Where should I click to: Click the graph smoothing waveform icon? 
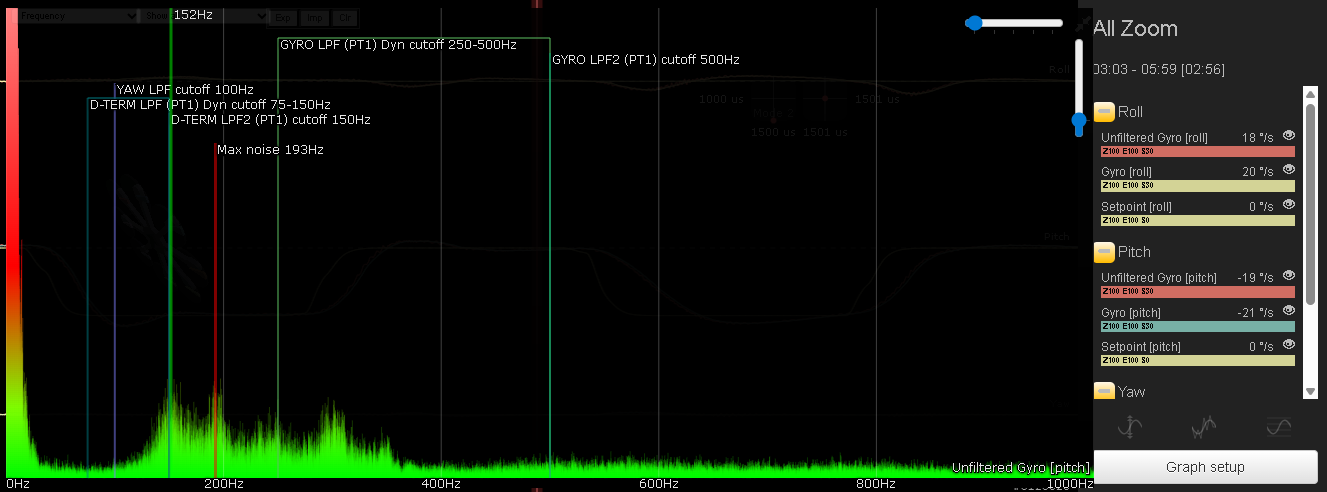pyautogui.click(x=1204, y=428)
